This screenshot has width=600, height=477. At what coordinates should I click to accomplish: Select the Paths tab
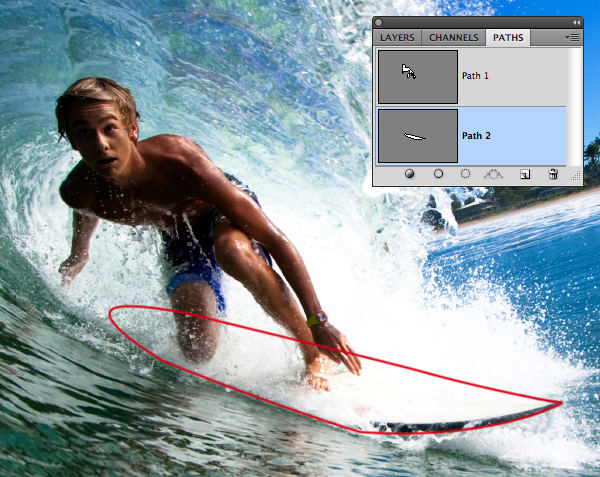508,37
